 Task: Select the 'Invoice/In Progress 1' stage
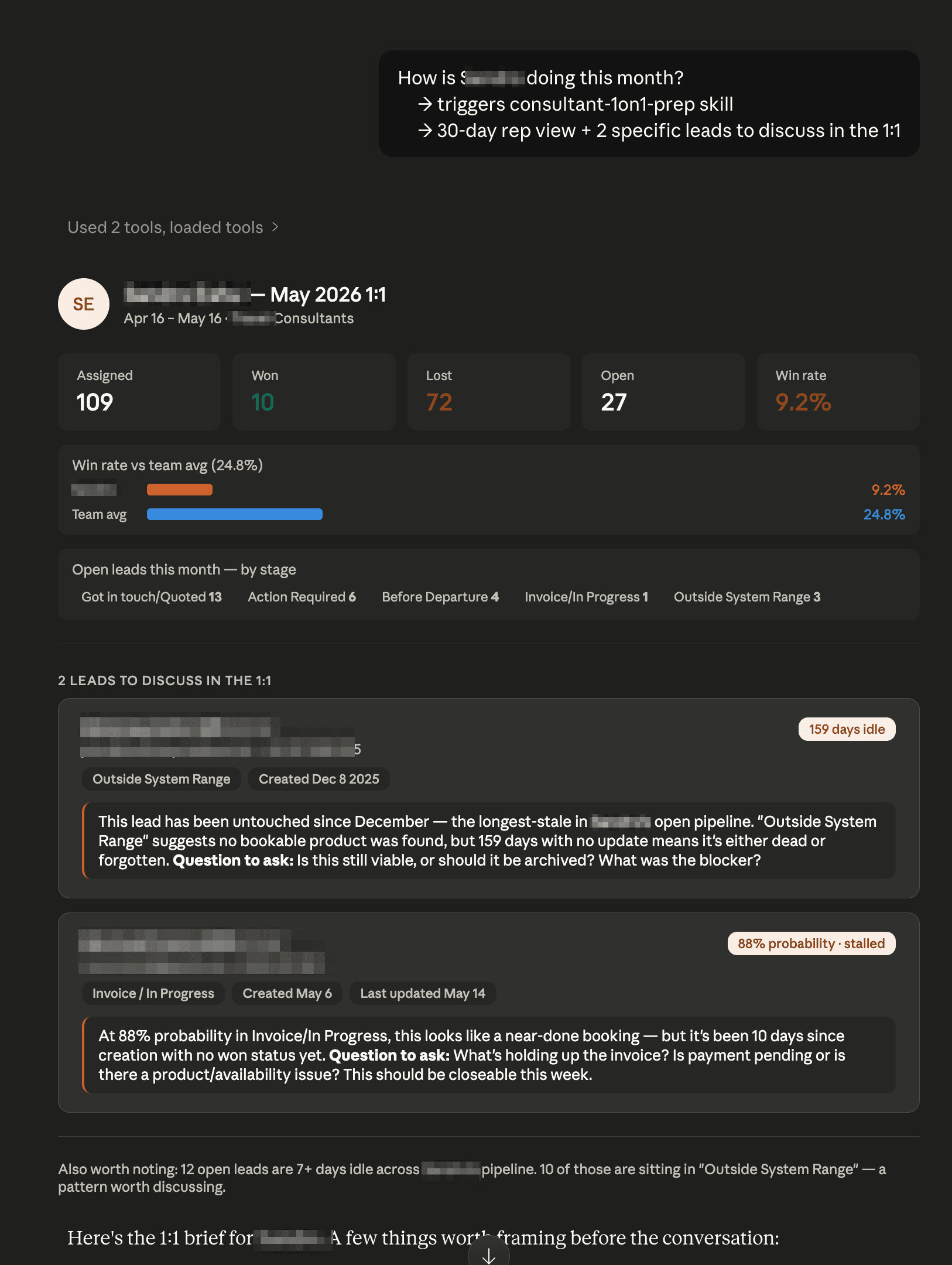[x=586, y=597]
